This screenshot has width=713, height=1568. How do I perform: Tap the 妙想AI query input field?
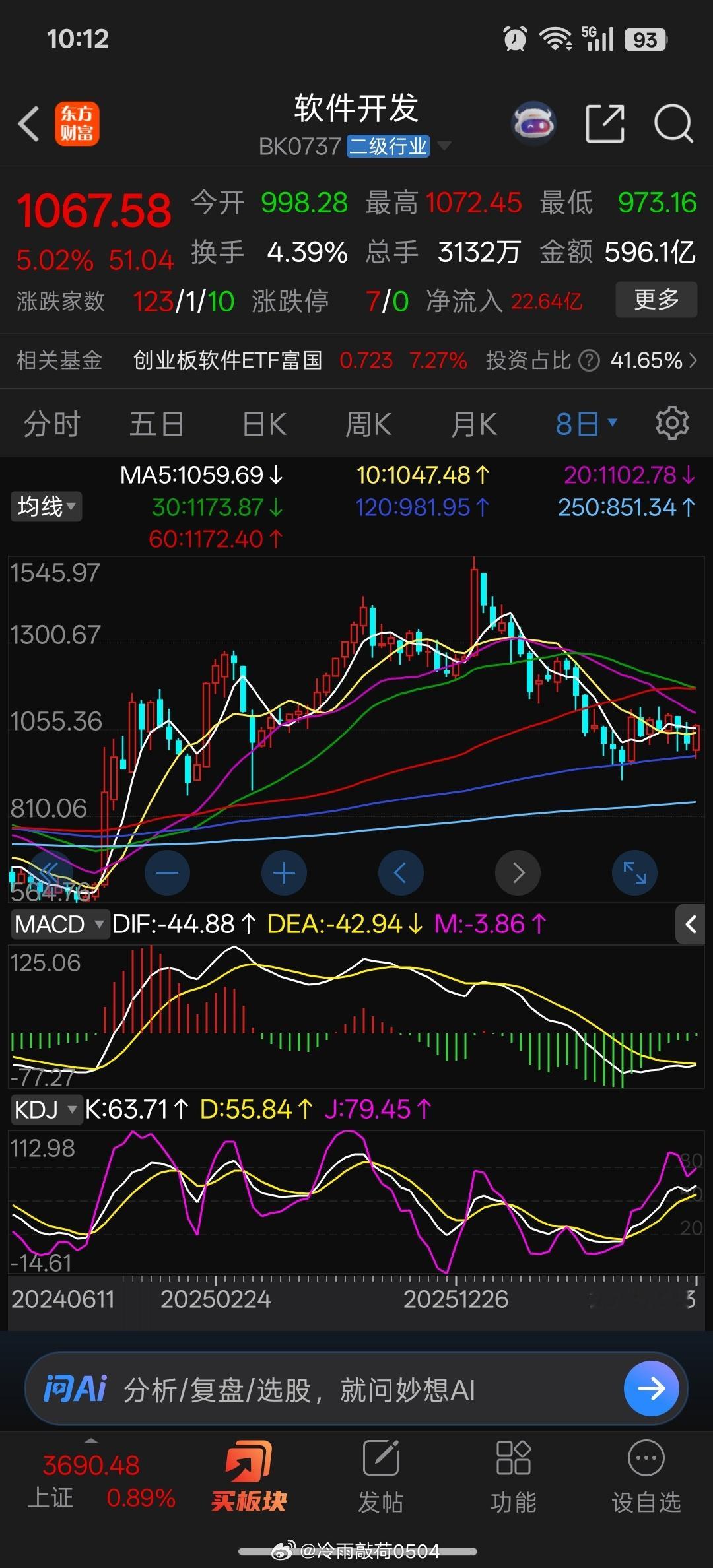[356, 1388]
